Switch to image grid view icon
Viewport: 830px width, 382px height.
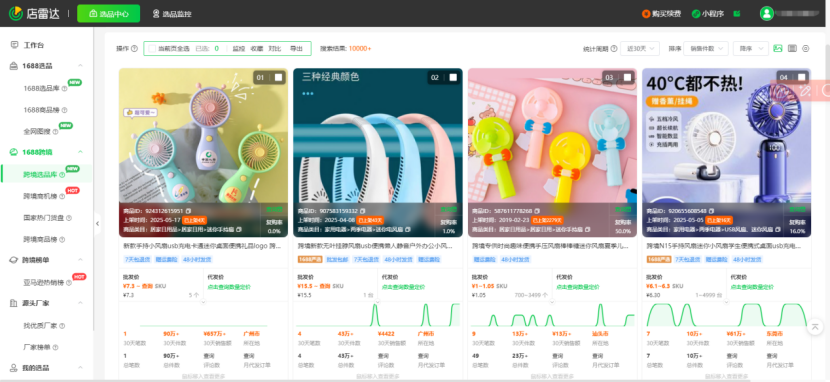[x=778, y=48]
